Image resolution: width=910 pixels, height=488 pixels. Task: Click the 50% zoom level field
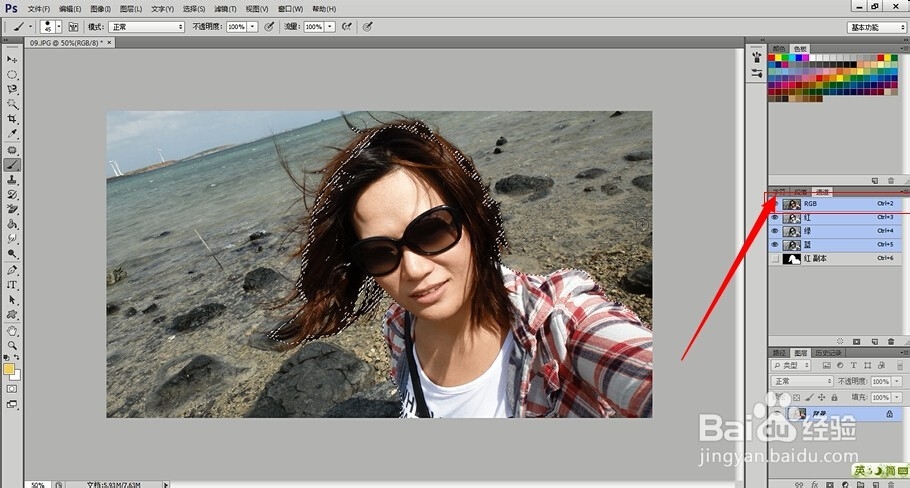(x=38, y=485)
